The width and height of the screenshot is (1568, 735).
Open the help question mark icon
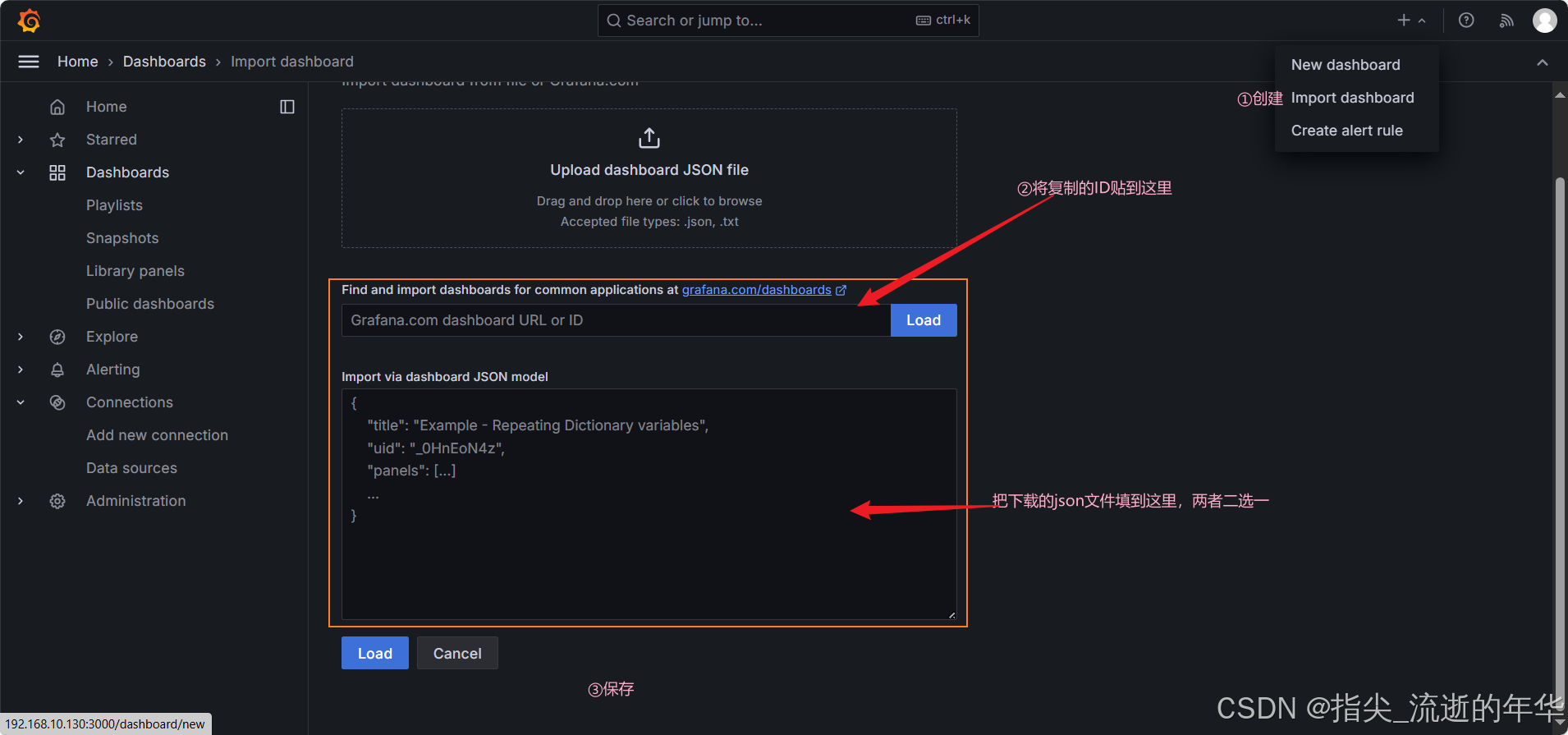(1466, 21)
